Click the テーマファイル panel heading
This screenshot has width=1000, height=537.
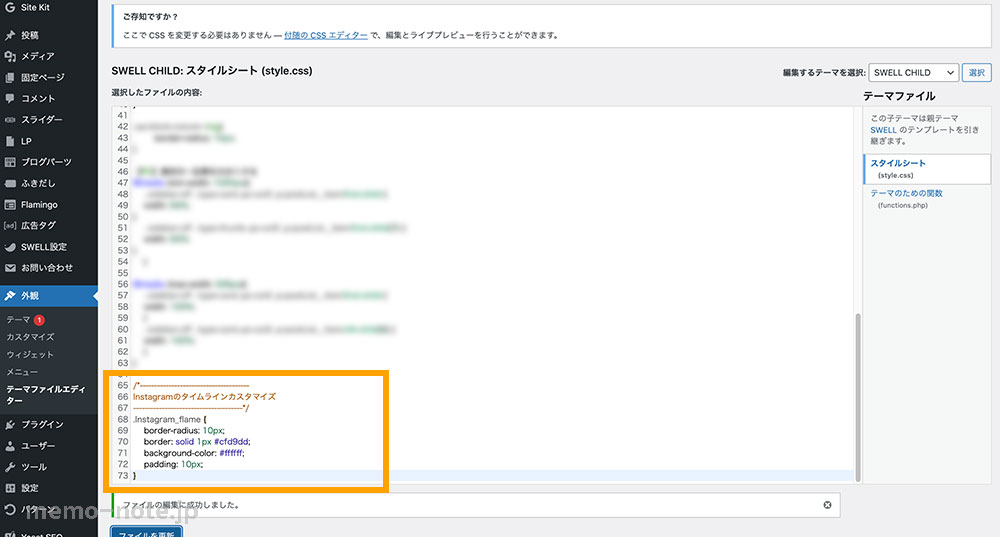pos(899,96)
